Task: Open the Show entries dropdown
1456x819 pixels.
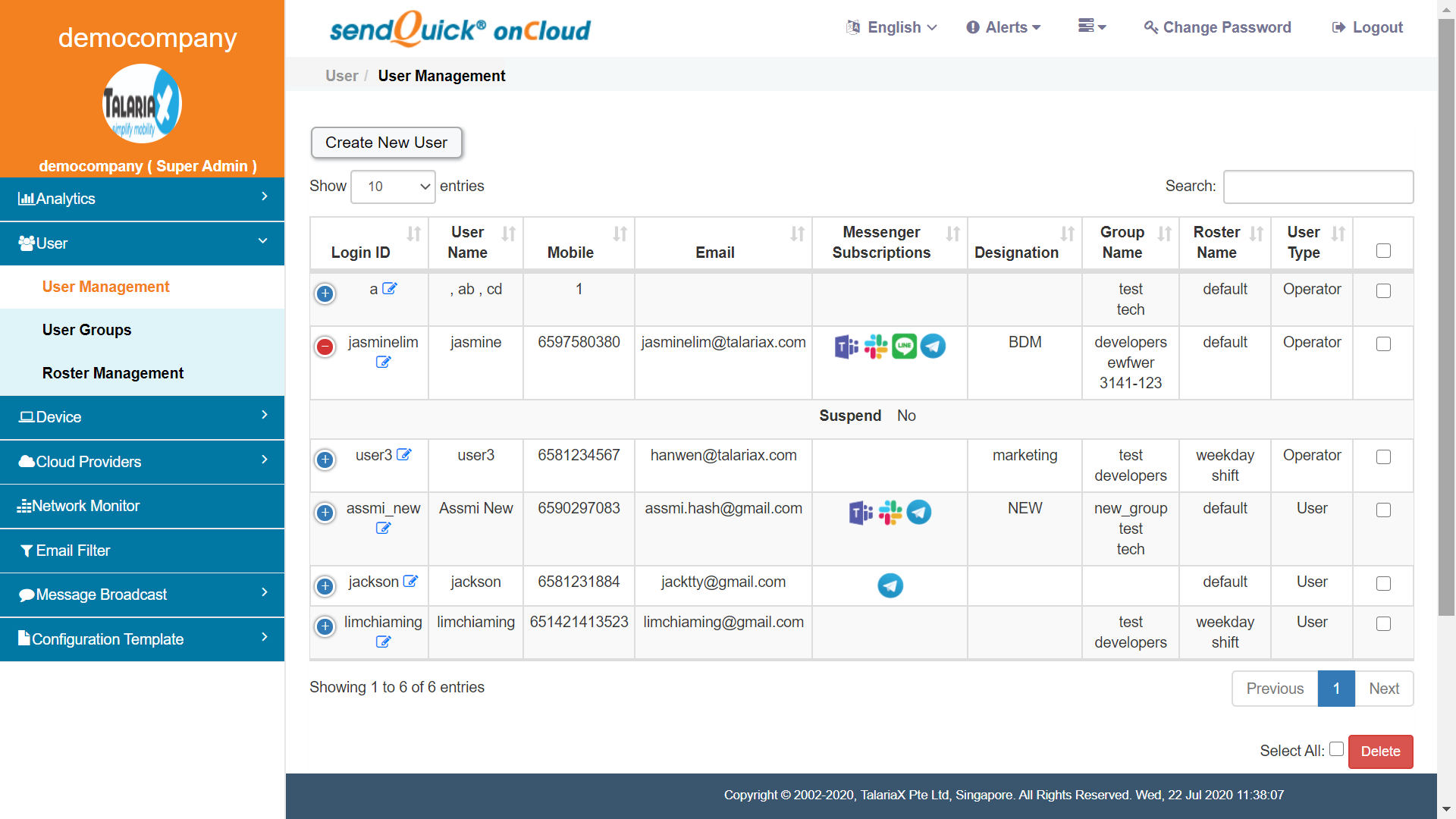Action: 393,187
